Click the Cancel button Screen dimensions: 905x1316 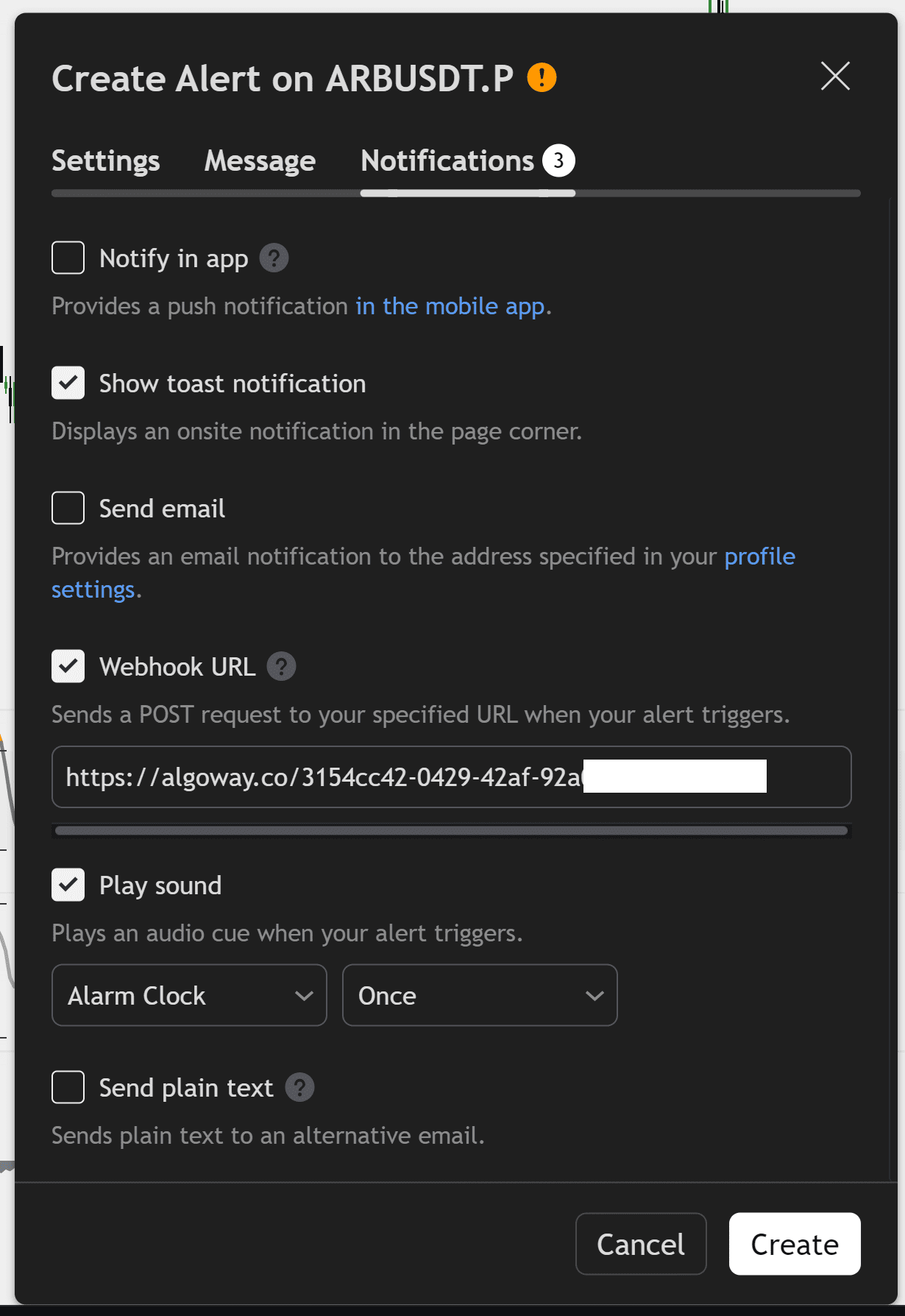click(641, 1244)
